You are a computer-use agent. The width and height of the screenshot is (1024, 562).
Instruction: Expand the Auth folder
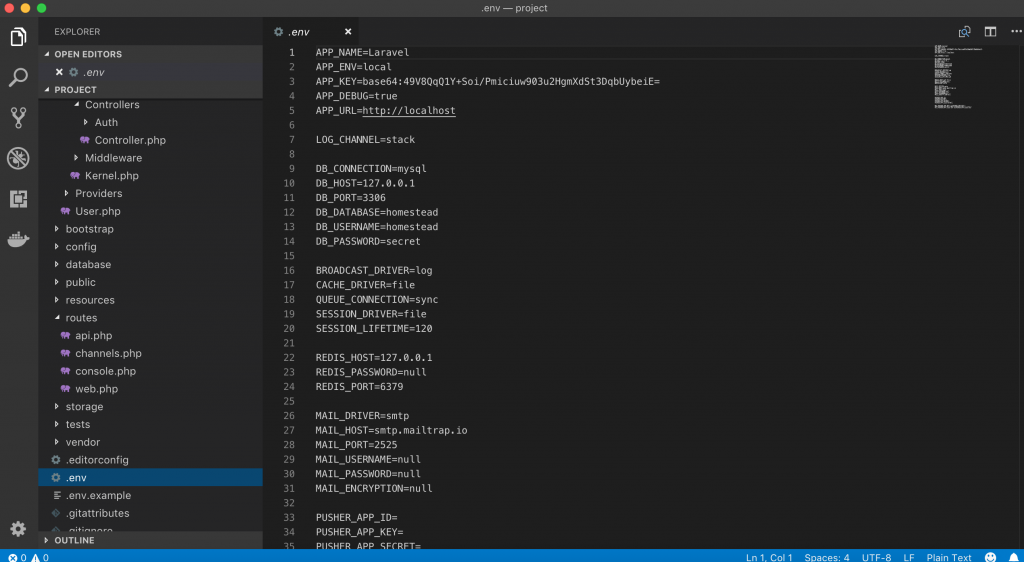click(x=106, y=122)
